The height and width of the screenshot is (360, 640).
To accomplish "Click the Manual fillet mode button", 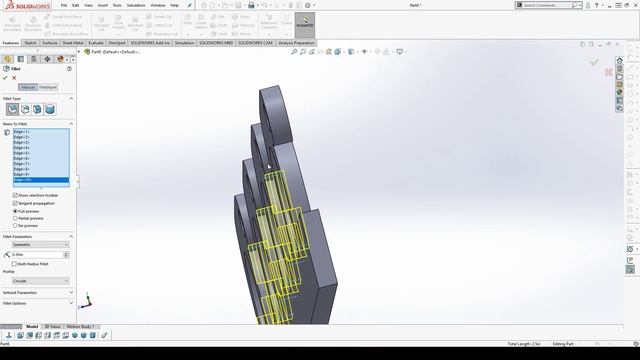I will point(28,87).
